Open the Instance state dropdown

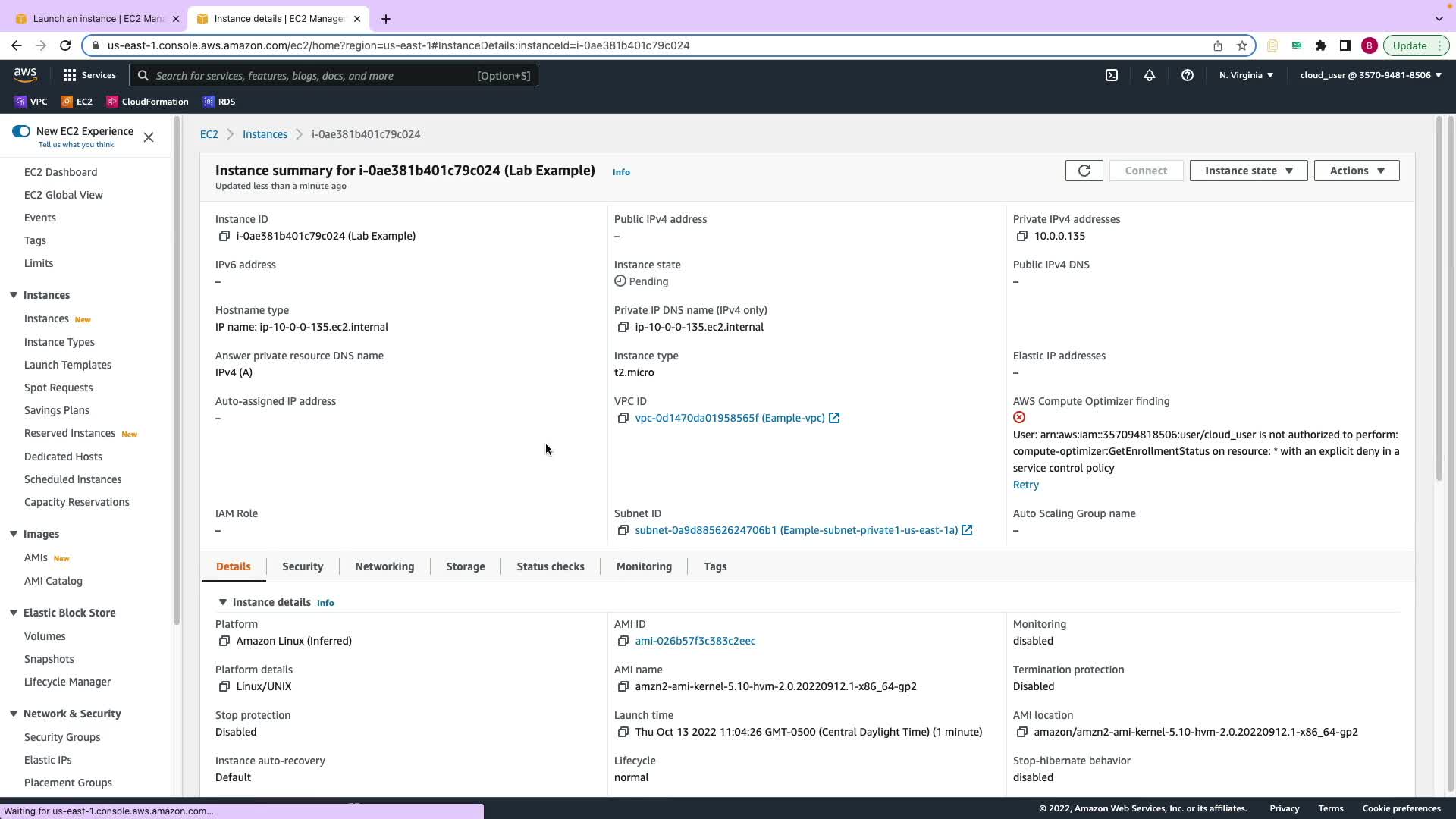(1248, 171)
